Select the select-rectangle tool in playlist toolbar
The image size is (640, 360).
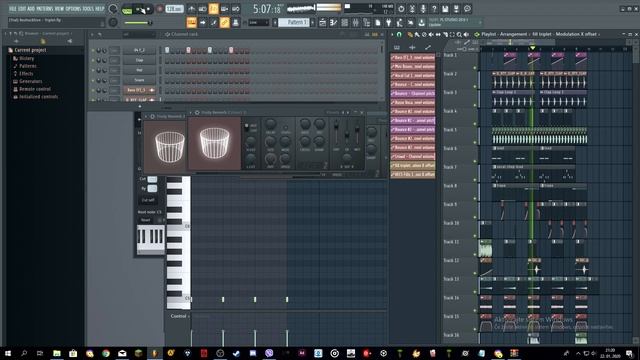point(452,35)
